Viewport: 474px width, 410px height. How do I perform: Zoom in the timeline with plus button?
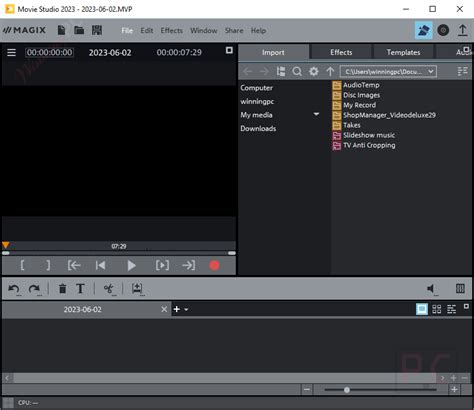[x=454, y=389]
